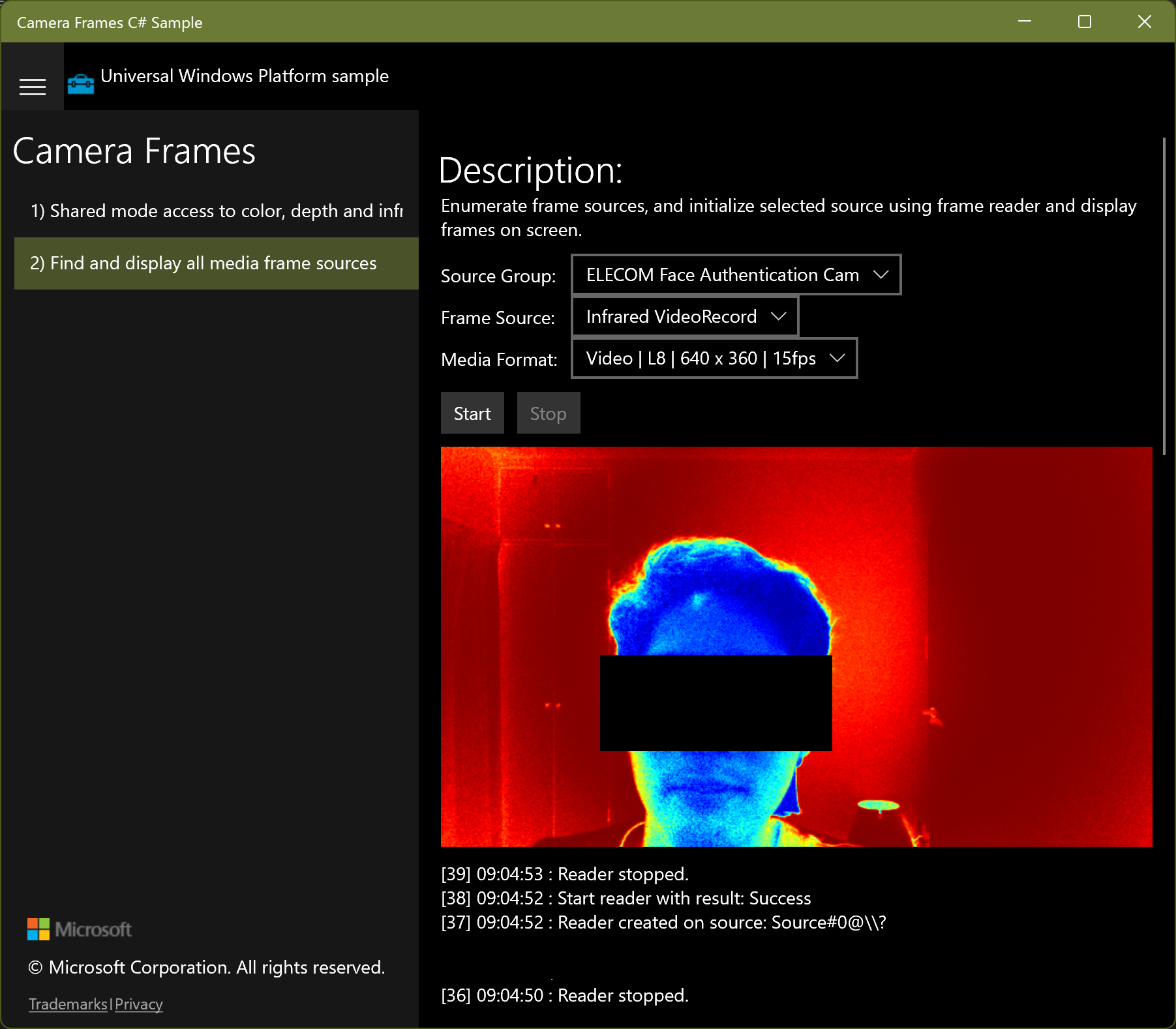This screenshot has width=1176, height=1029.
Task: Click the Microsoft Corporation copyright text
Action: pyautogui.click(x=207, y=967)
